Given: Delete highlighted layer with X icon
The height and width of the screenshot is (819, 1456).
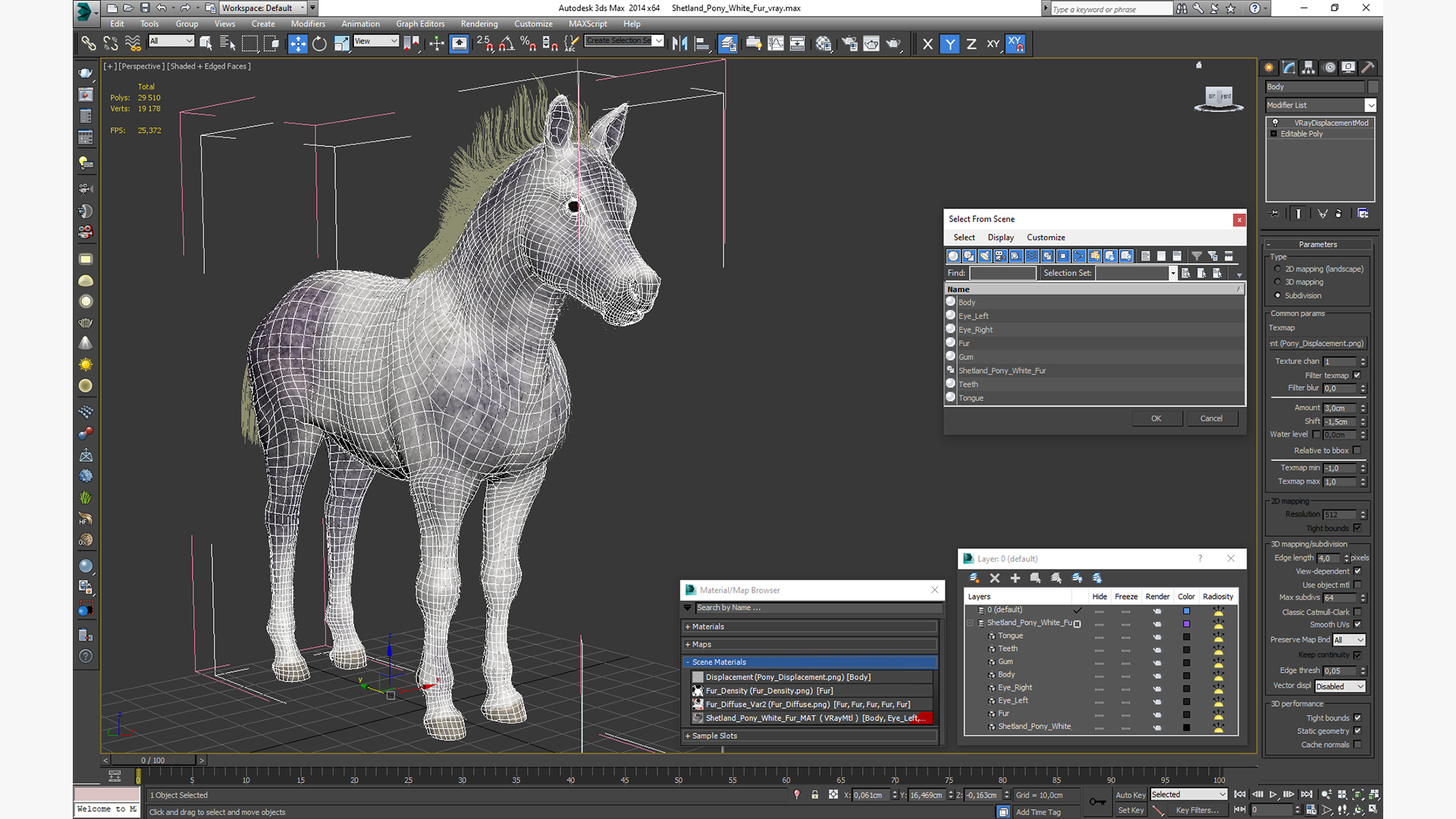Looking at the screenshot, I should [995, 578].
